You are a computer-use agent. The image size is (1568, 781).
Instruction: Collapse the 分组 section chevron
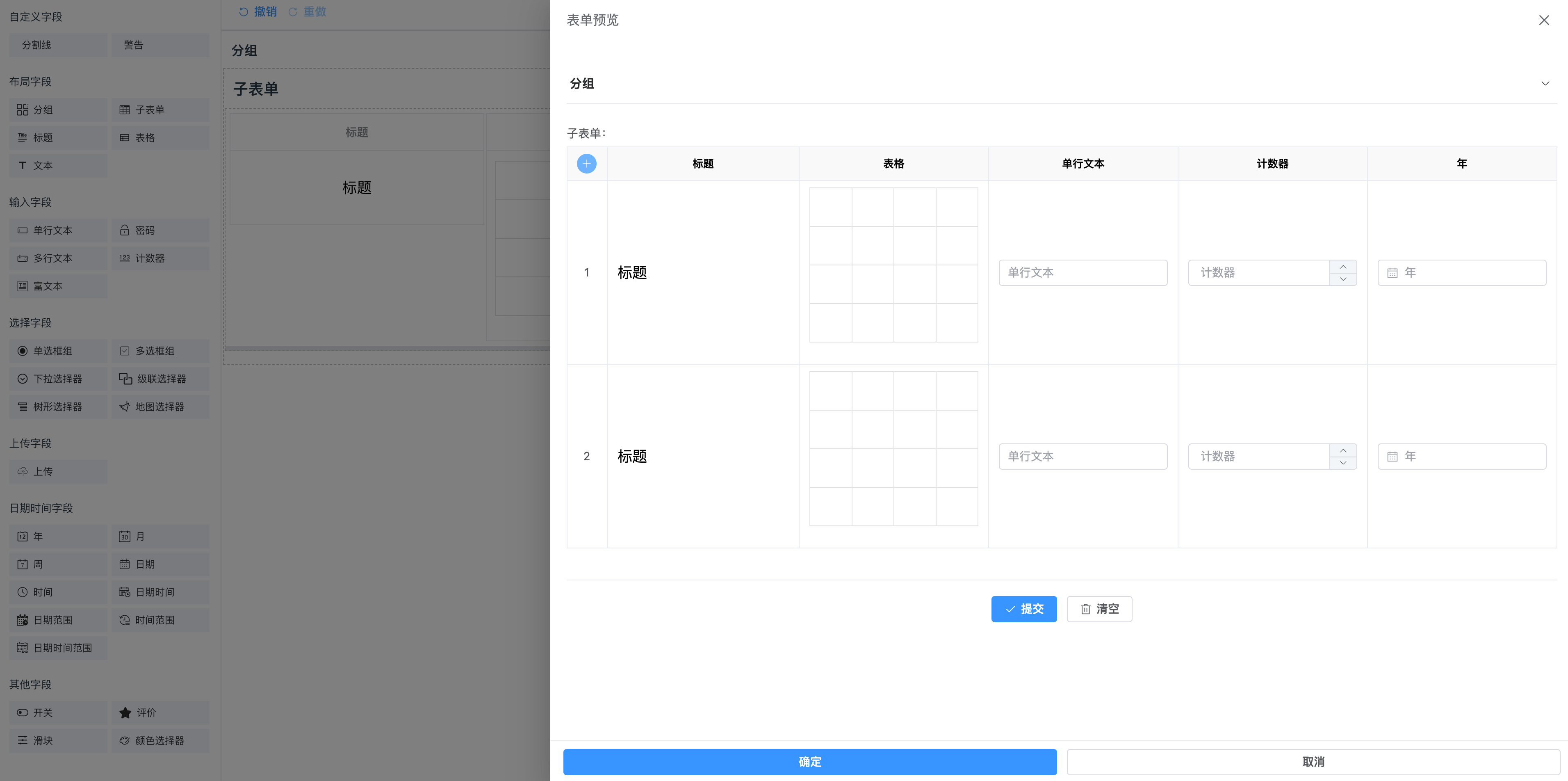1545,83
